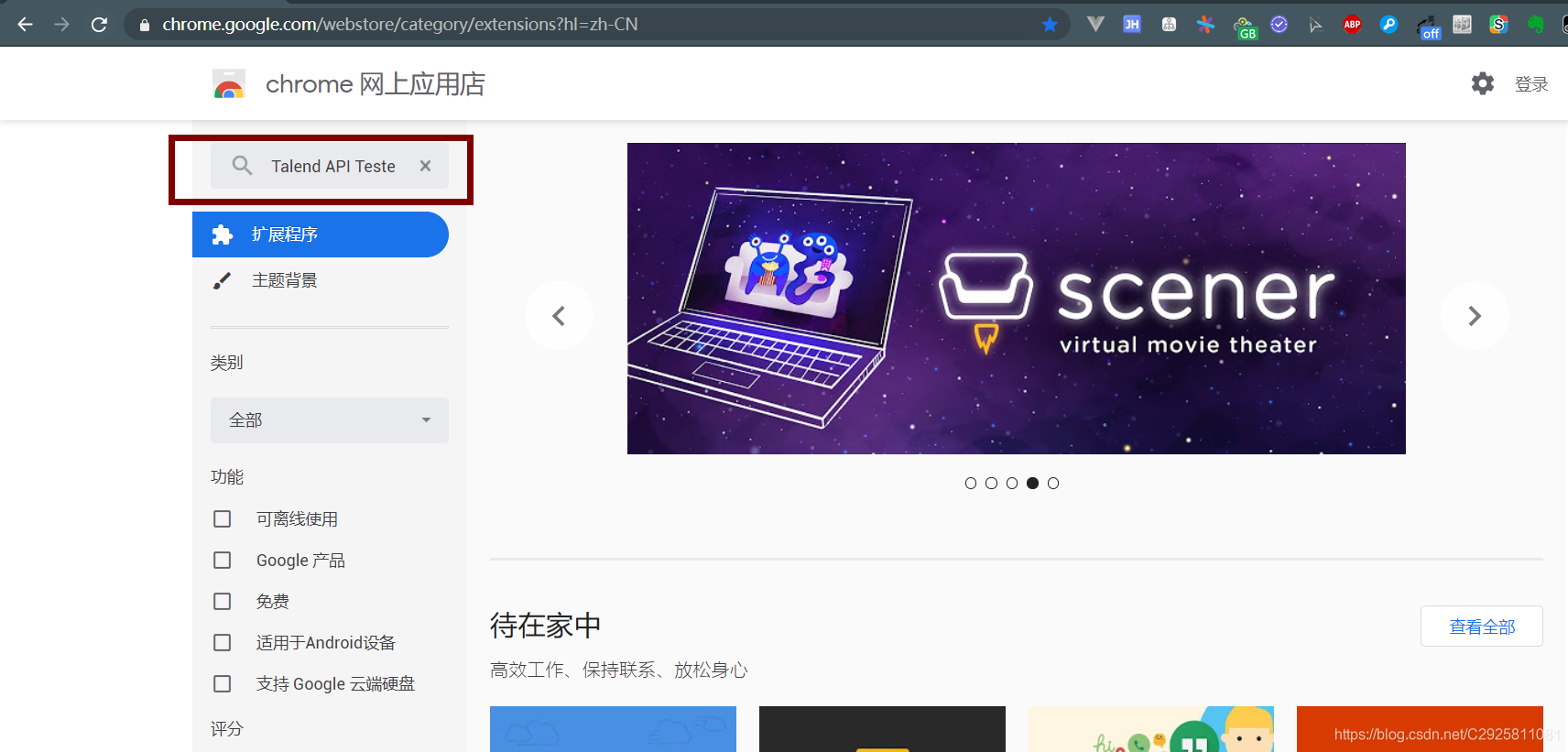
Task: Click the Chrome Web Store logo
Action: (229, 83)
